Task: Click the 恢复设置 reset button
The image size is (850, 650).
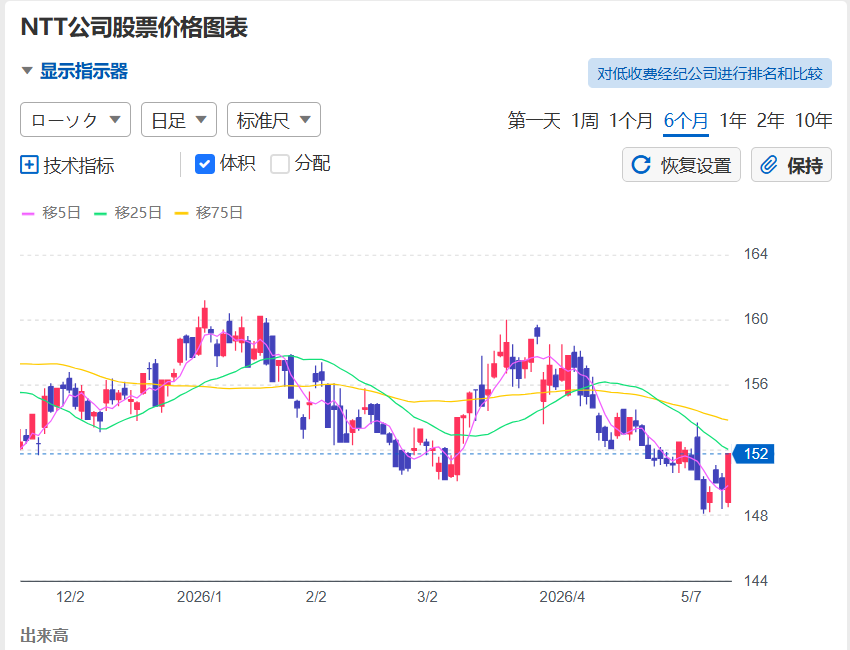Action: tap(681, 165)
